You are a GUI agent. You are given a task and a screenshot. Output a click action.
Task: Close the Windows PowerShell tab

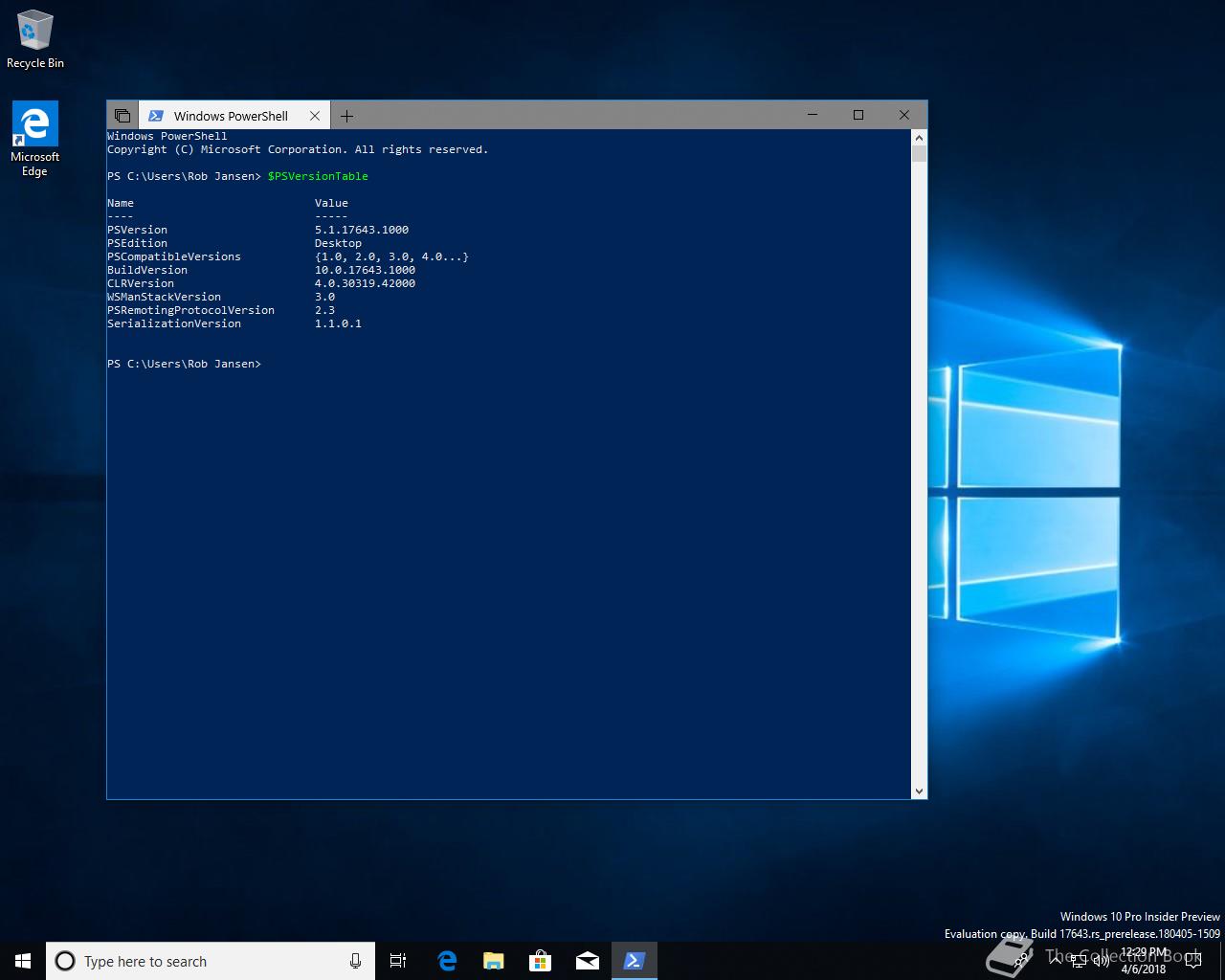(x=315, y=116)
